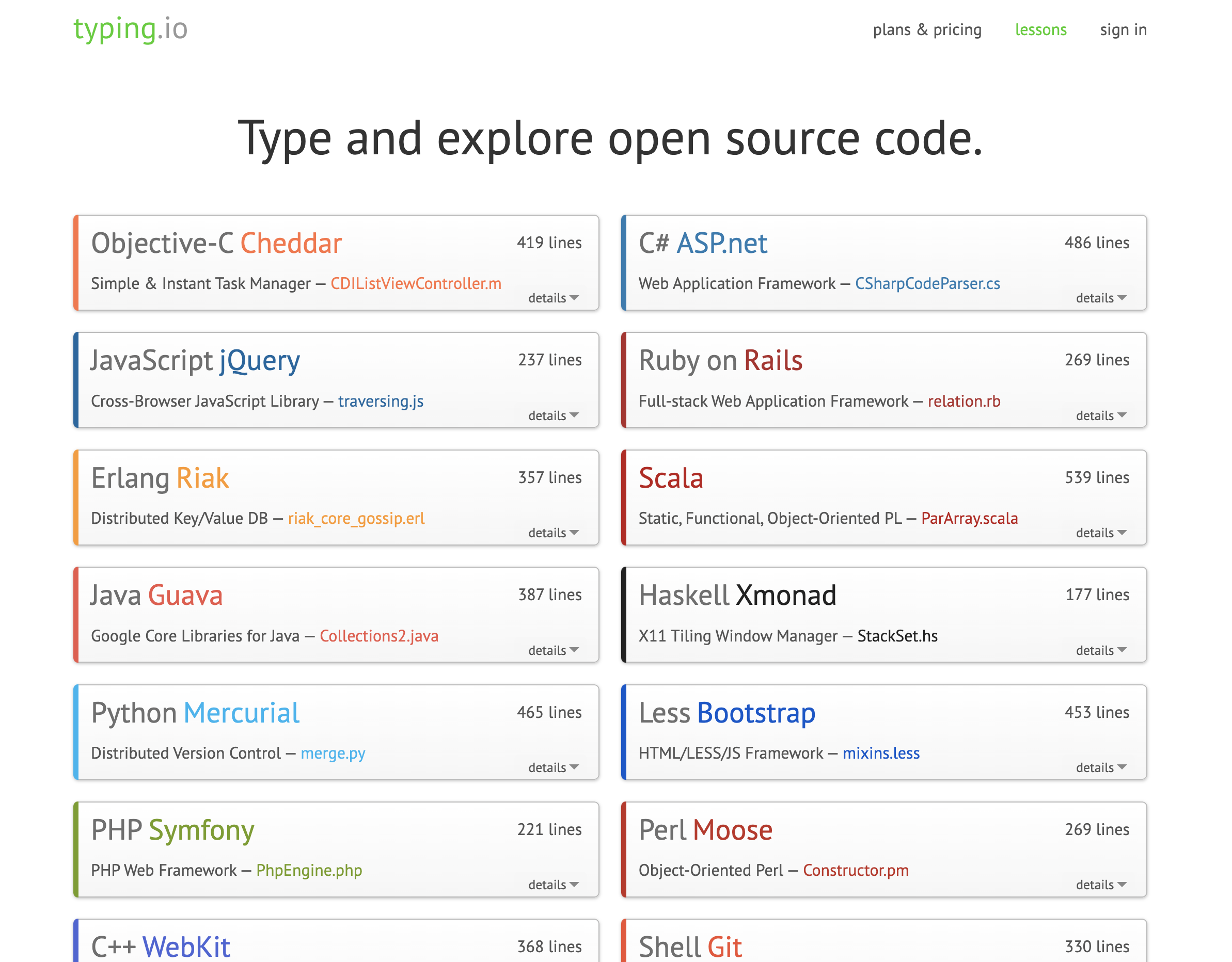The height and width of the screenshot is (962, 1232).
Task: Click 'X11 Tiling Window Manager' description
Action: point(738,636)
